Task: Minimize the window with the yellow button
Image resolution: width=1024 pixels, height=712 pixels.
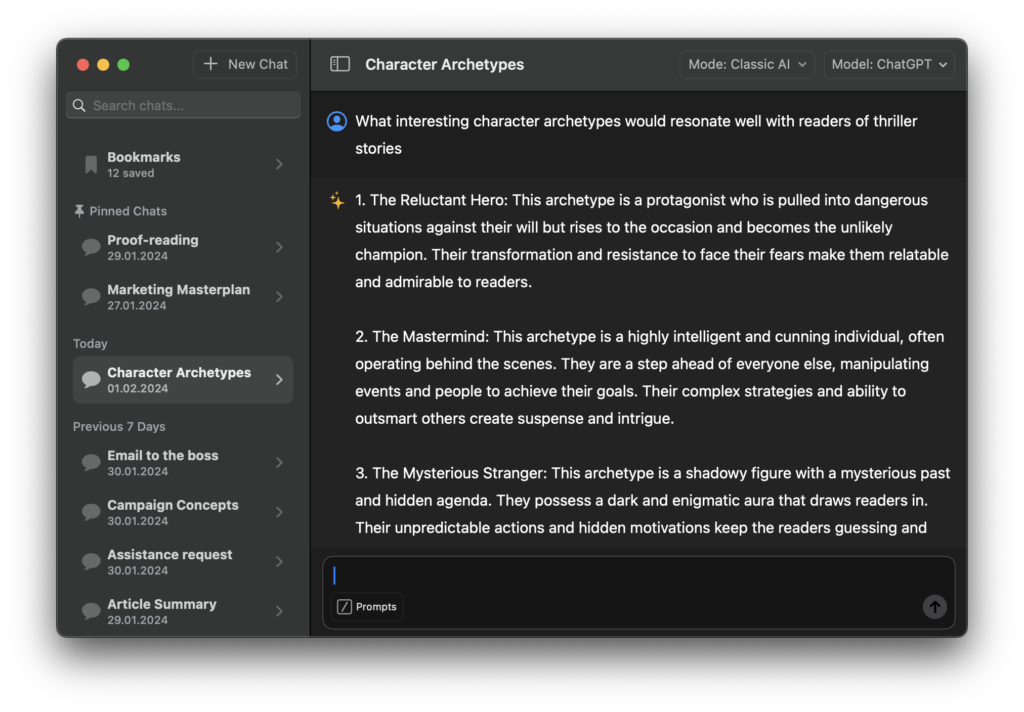Action: coord(103,65)
